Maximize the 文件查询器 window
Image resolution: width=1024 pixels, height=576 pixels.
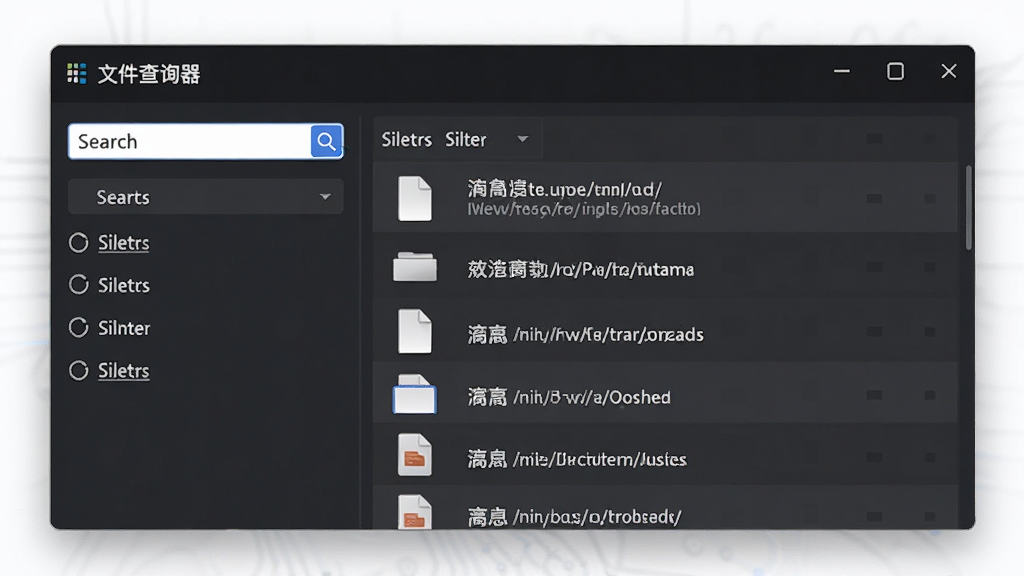click(x=895, y=71)
